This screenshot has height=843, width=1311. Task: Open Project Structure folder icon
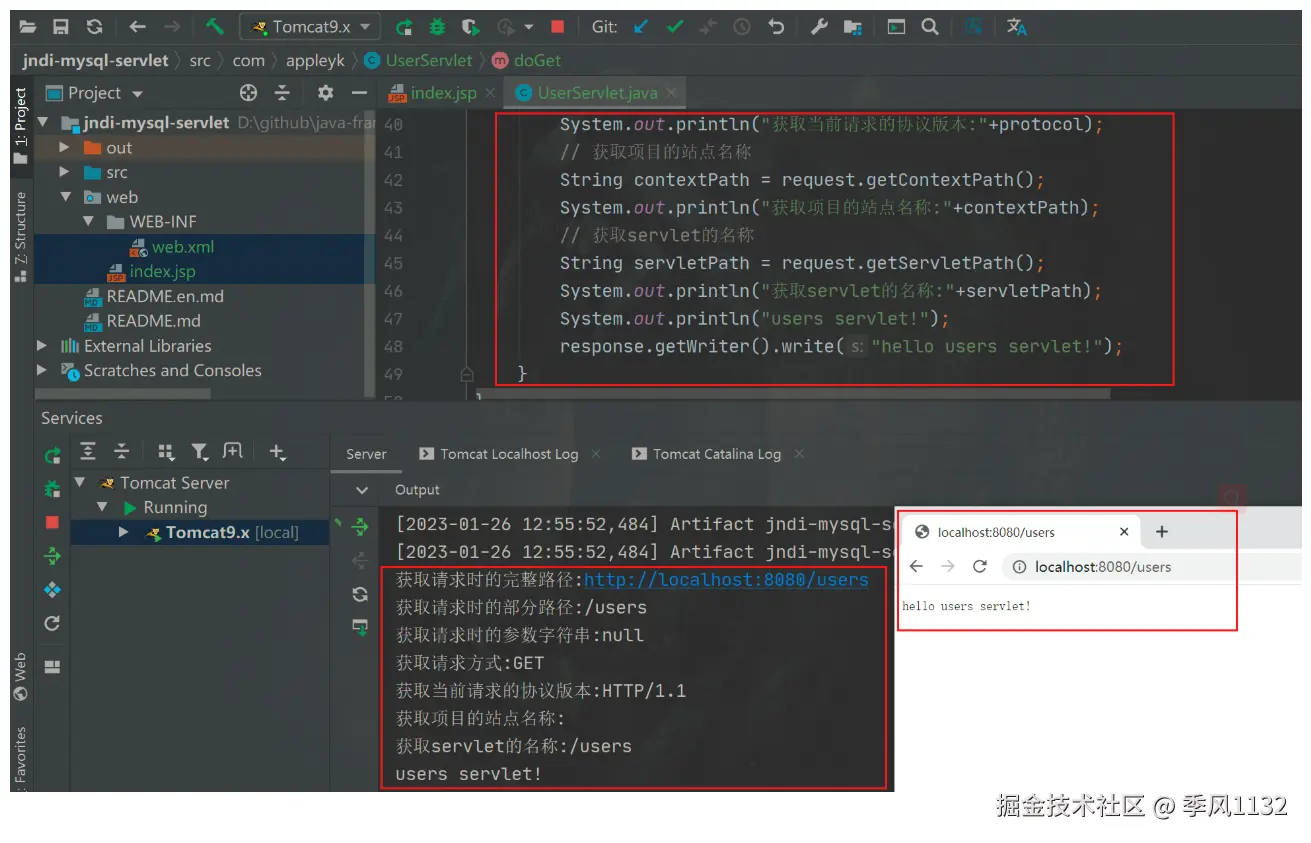click(x=852, y=27)
